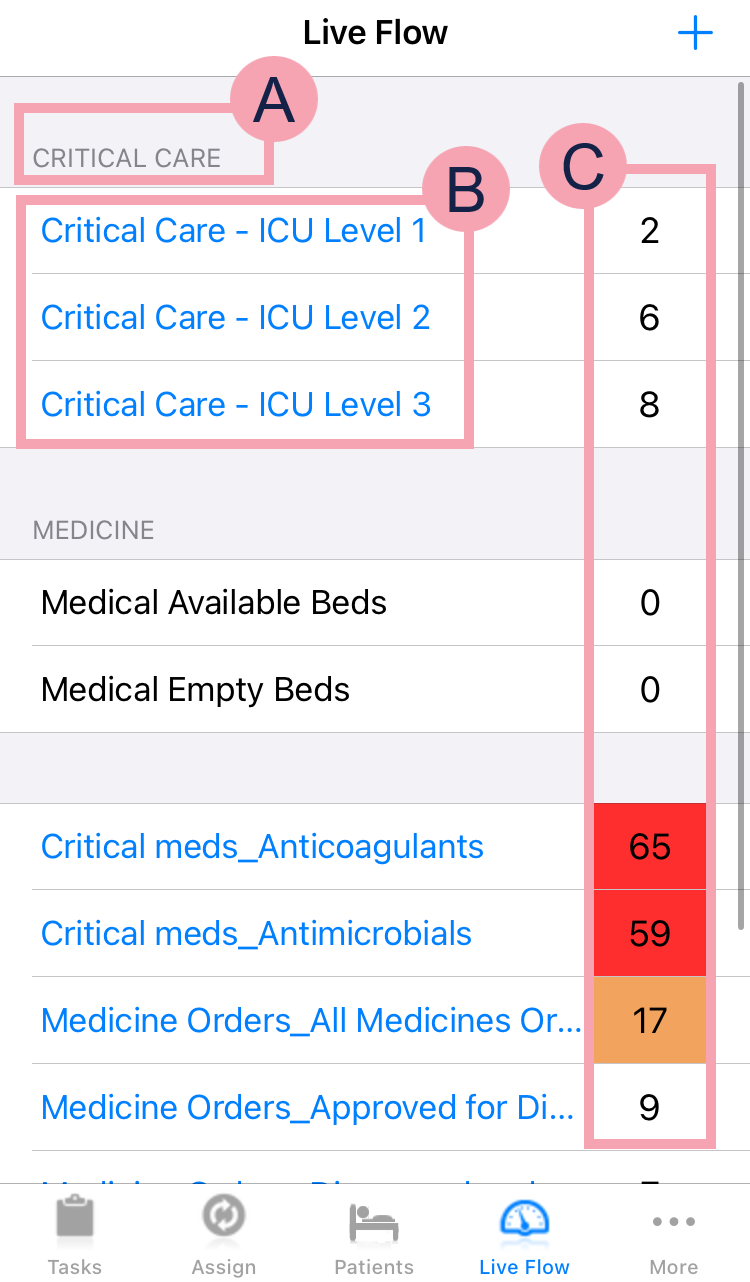Open Critical meds_Antimicrobials list

click(x=256, y=934)
